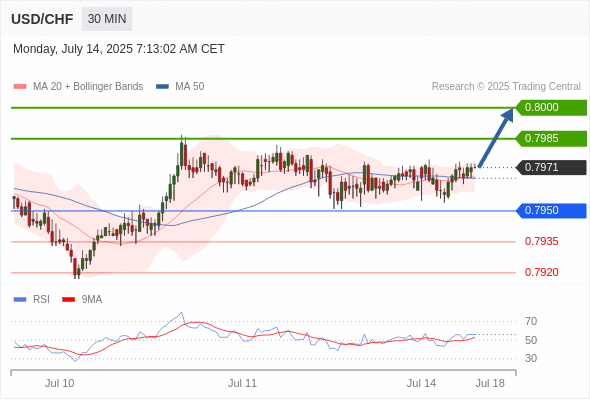Click the blue upward forecast arrow
The image size is (590, 400).
coord(496,137)
